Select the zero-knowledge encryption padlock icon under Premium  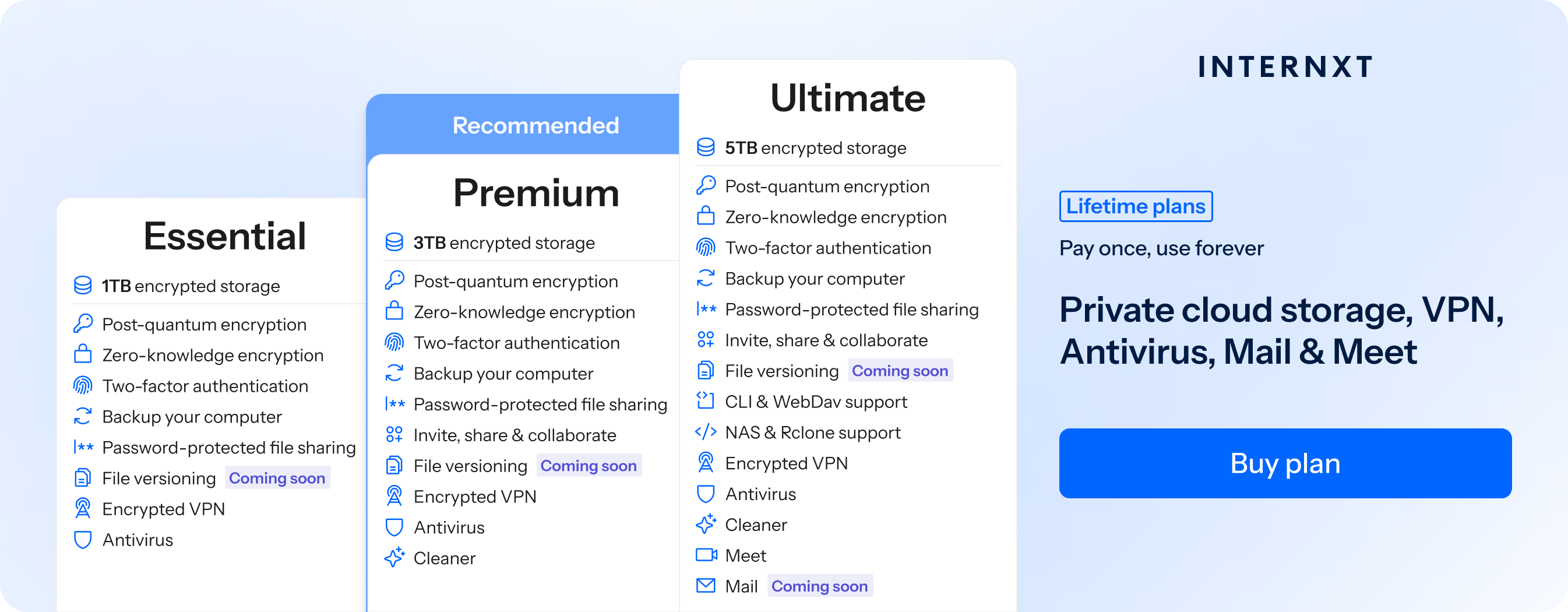pos(395,311)
